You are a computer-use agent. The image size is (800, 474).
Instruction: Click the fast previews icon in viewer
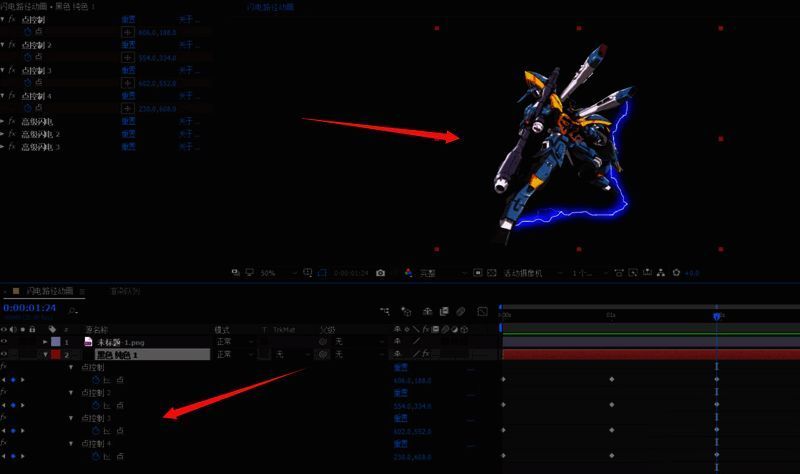(633, 273)
